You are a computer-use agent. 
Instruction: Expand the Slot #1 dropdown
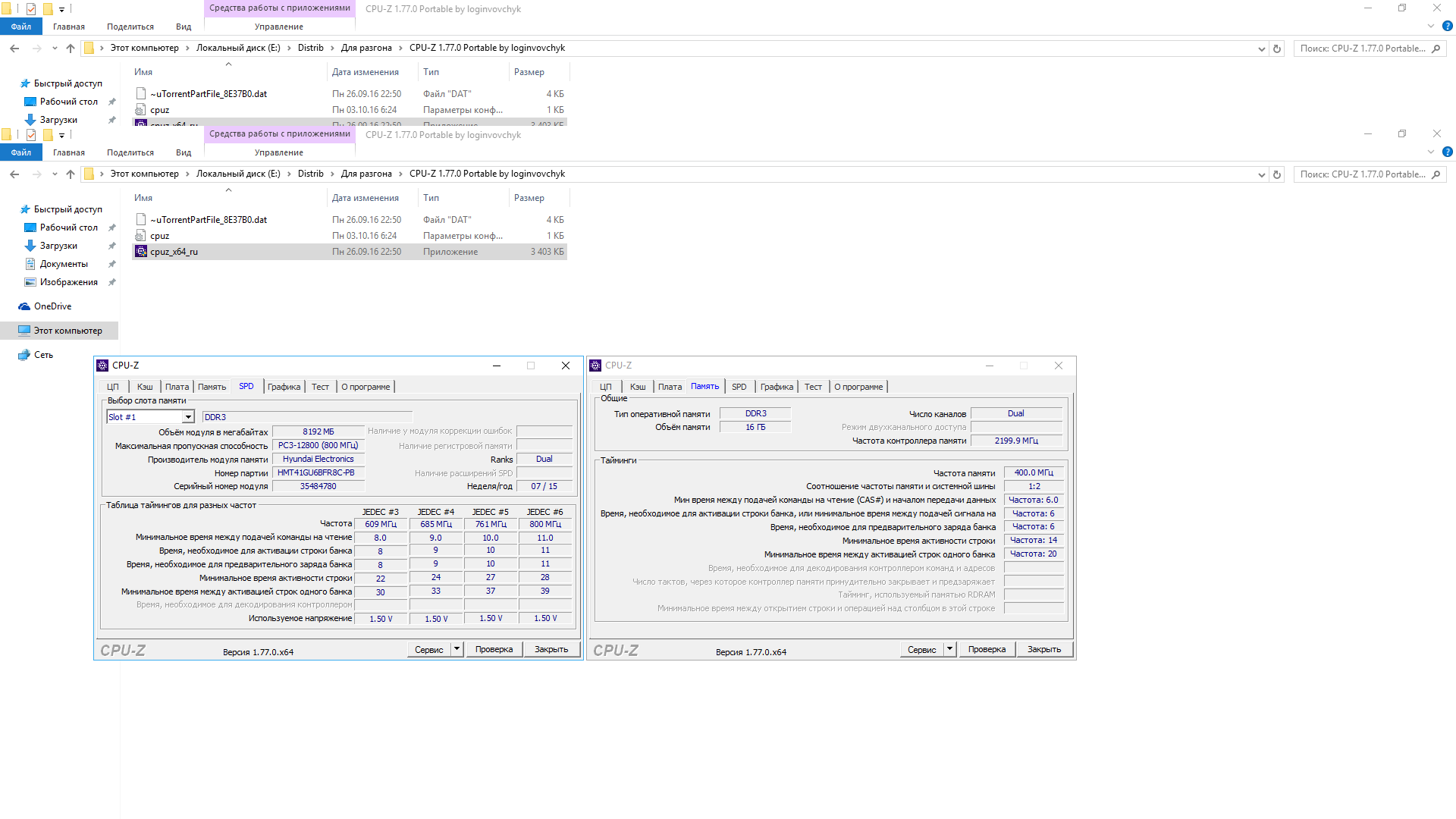[x=187, y=417]
